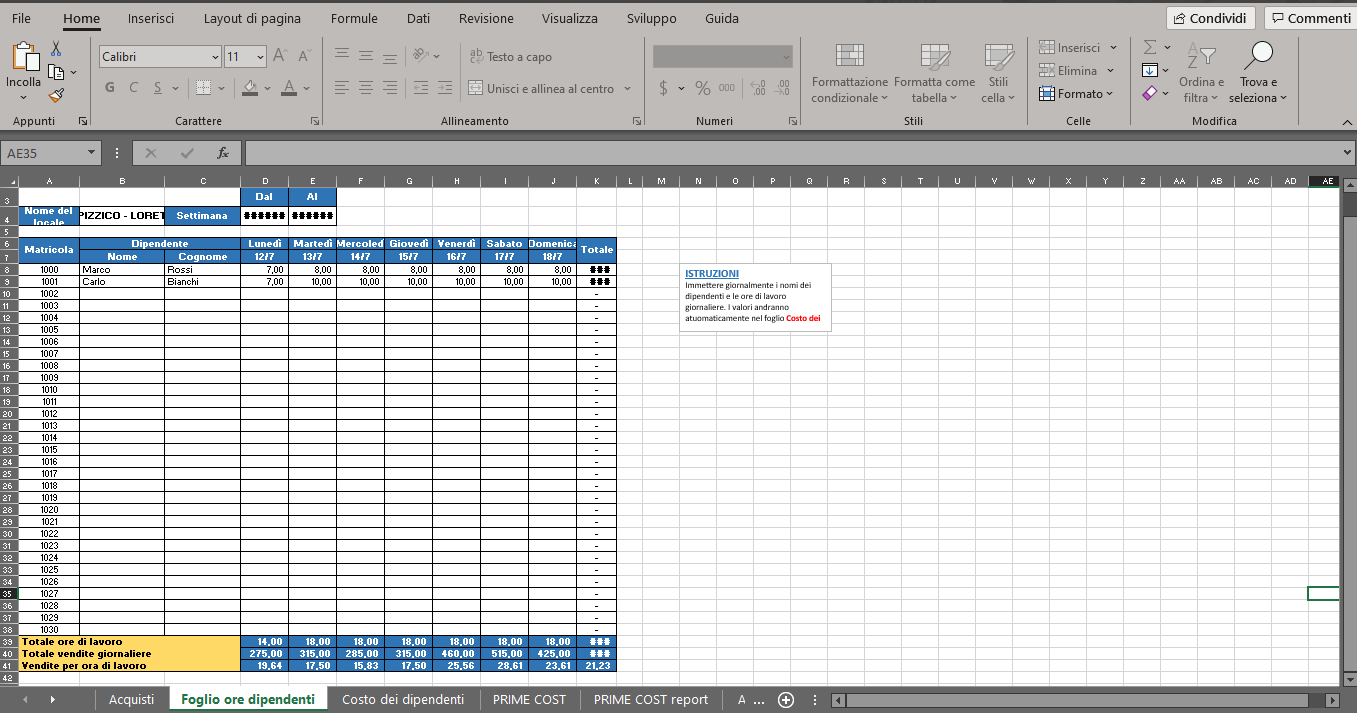
Task: Click the Commenti button
Action: tap(1310, 18)
